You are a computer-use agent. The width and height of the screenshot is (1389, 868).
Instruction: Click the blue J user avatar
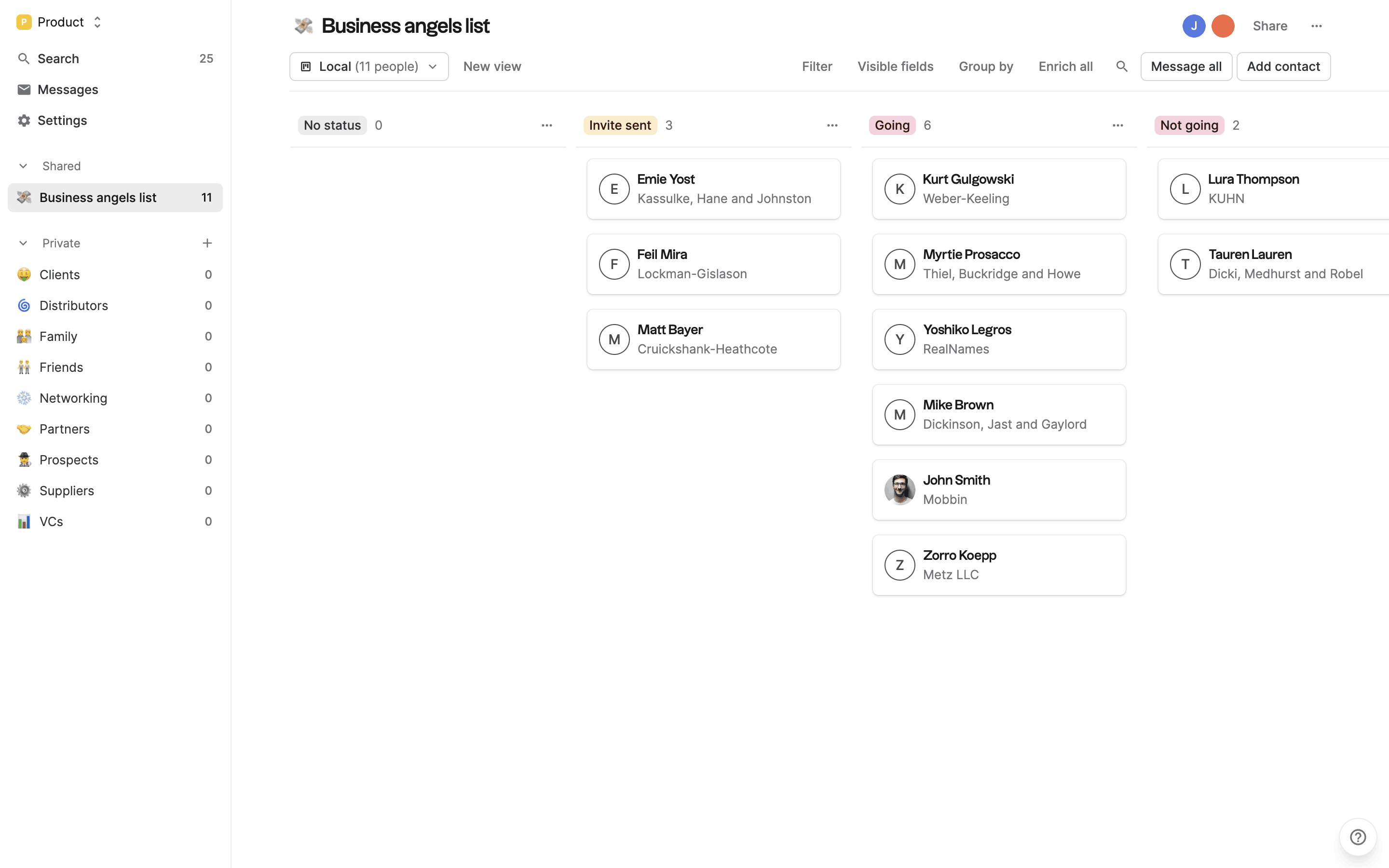tap(1193, 26)
